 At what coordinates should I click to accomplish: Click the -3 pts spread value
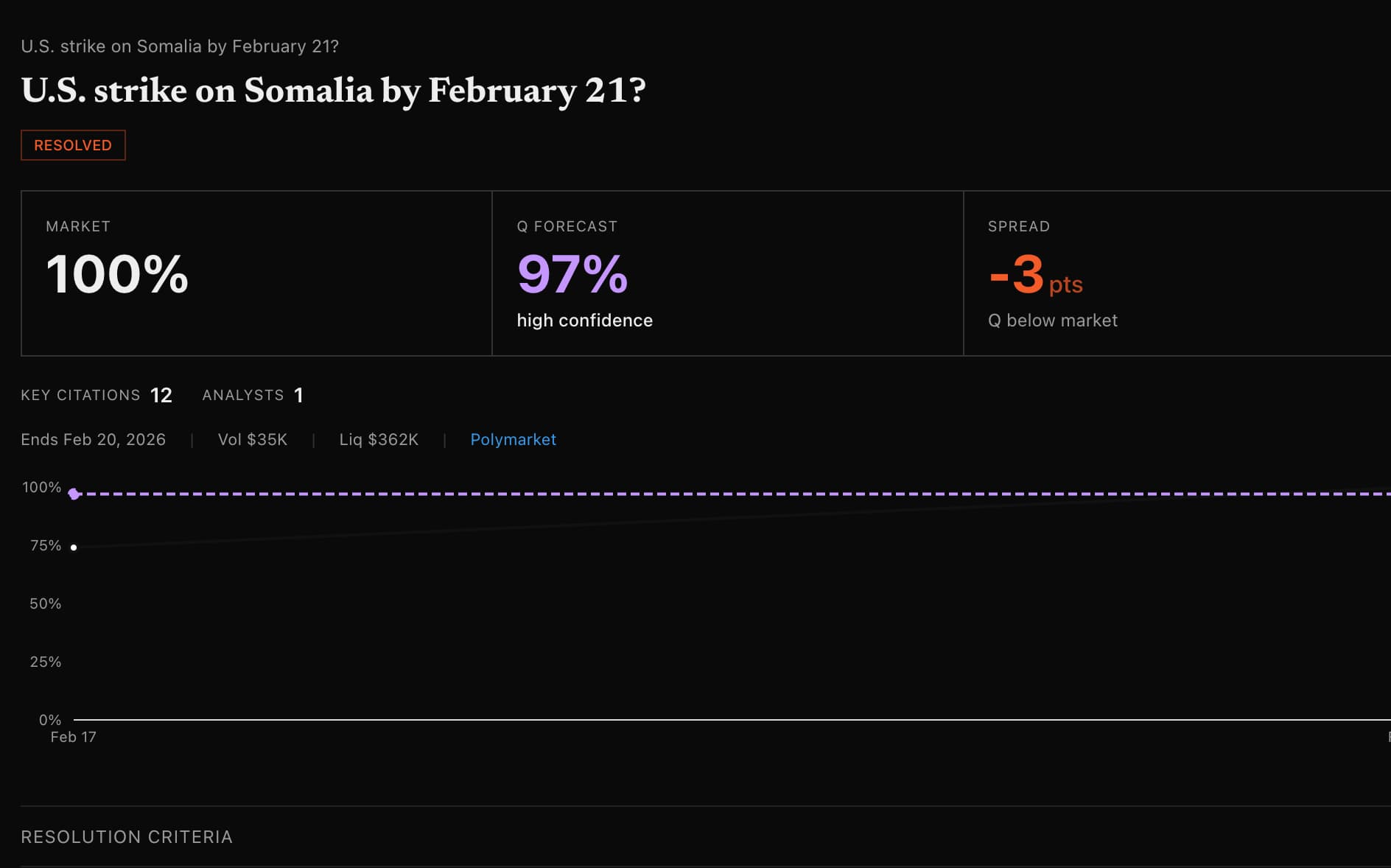pos(1035,276)
